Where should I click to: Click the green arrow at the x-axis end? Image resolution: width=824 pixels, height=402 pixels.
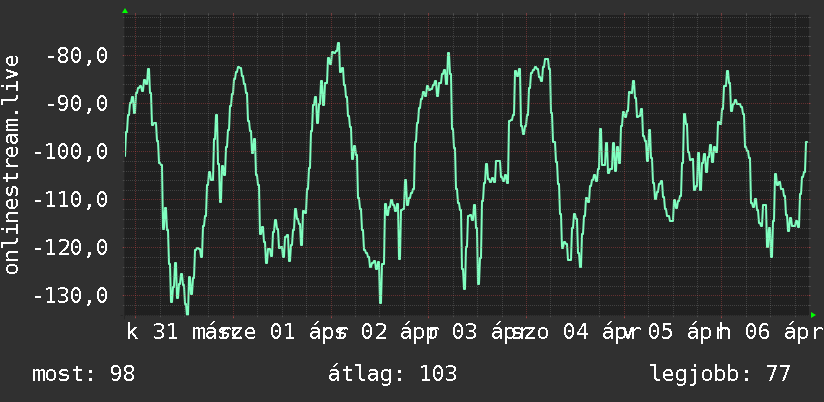pos(813,315)
